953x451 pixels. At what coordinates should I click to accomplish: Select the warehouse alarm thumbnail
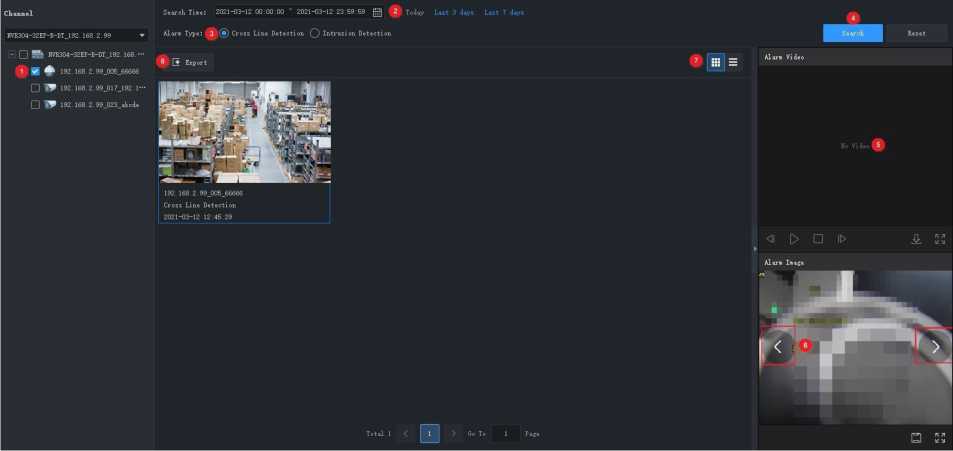244,132
